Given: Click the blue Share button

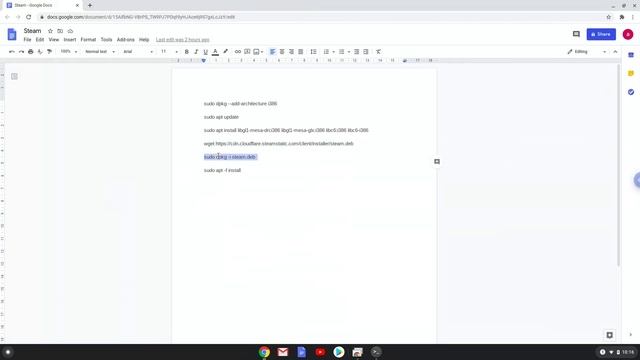Looking at the screenshot, I should [601, 34].
